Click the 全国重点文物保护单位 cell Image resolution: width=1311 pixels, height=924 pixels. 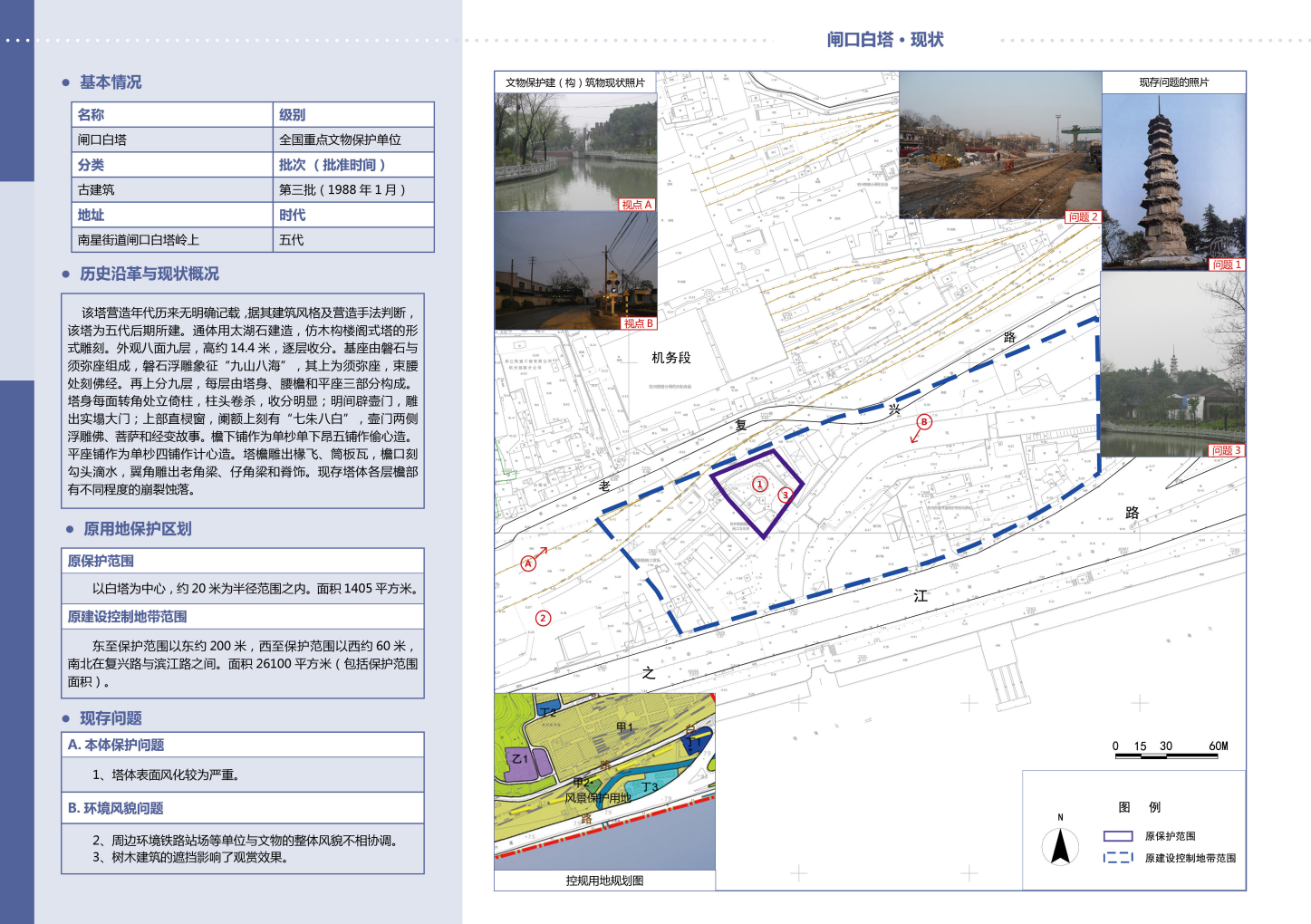[x=353, y=140]
